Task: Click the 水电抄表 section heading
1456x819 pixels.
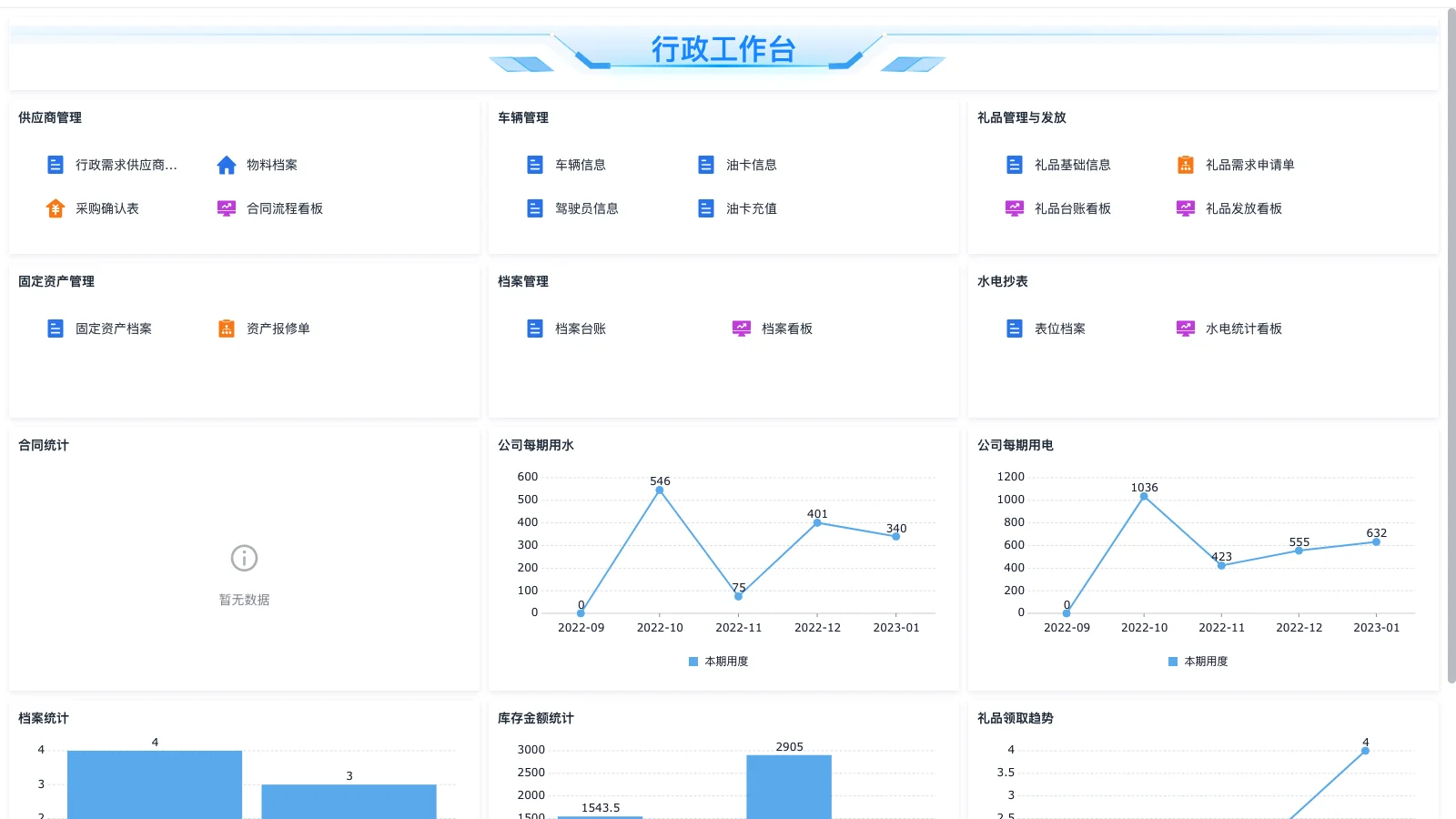Action: coord(1003,281)
